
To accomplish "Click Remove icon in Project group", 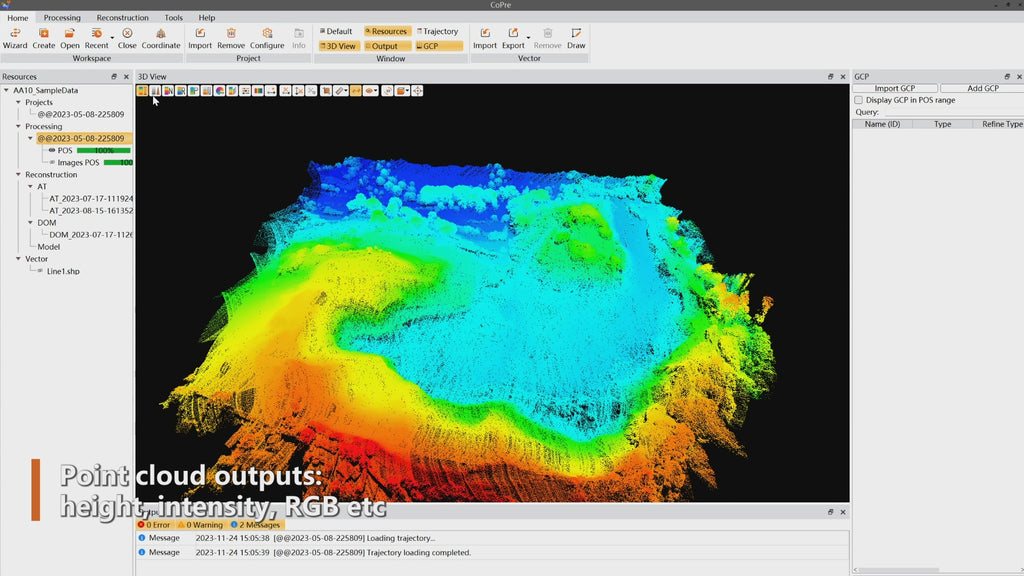I will tap(231, 34).
